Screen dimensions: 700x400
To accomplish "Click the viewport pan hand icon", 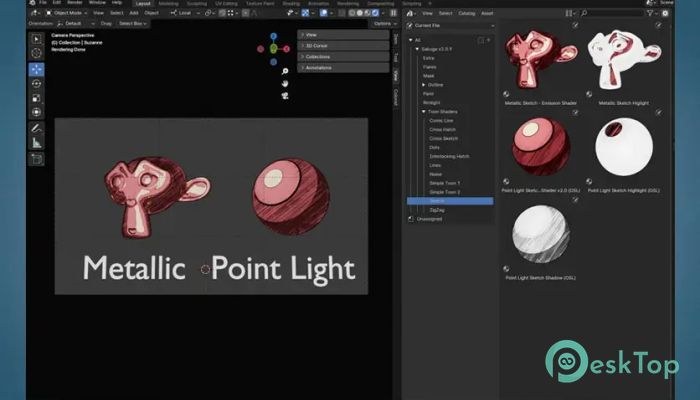I will click(x=285, y=83).
